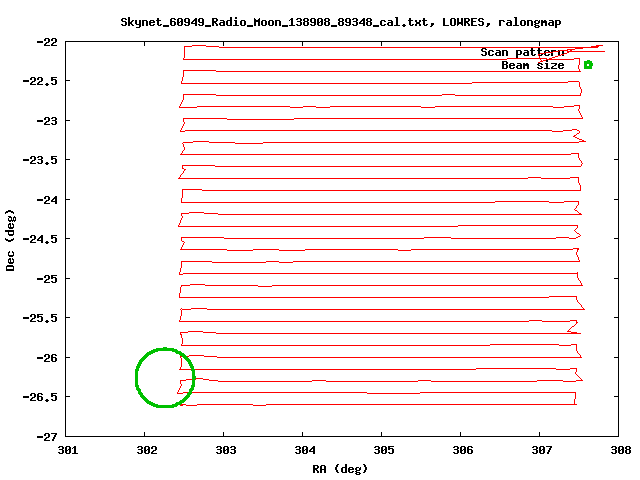The image size is (640, 480).
Task: Click the 308 tick label on RA axis
Action: tap(618, 451)
